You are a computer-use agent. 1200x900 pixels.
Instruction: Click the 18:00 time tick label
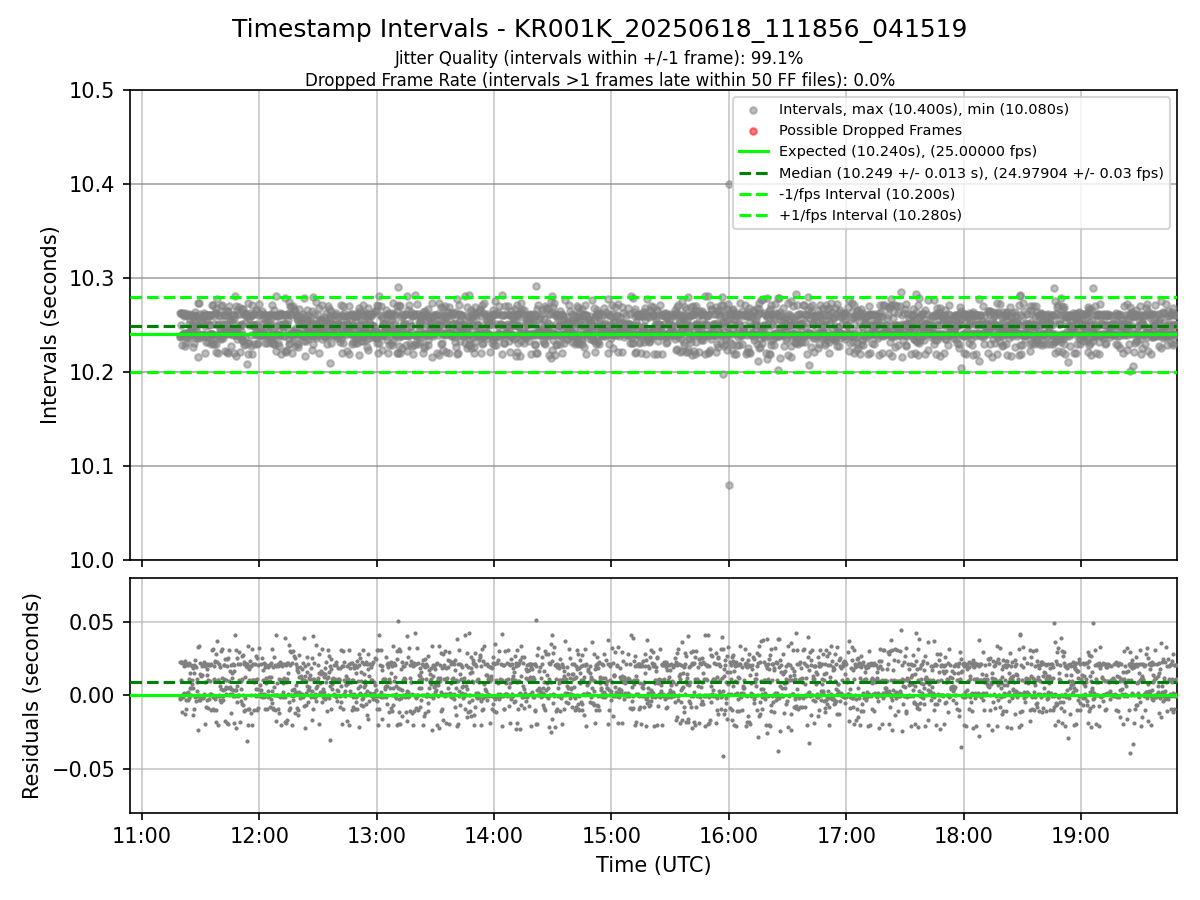click(x=963, y=834)
